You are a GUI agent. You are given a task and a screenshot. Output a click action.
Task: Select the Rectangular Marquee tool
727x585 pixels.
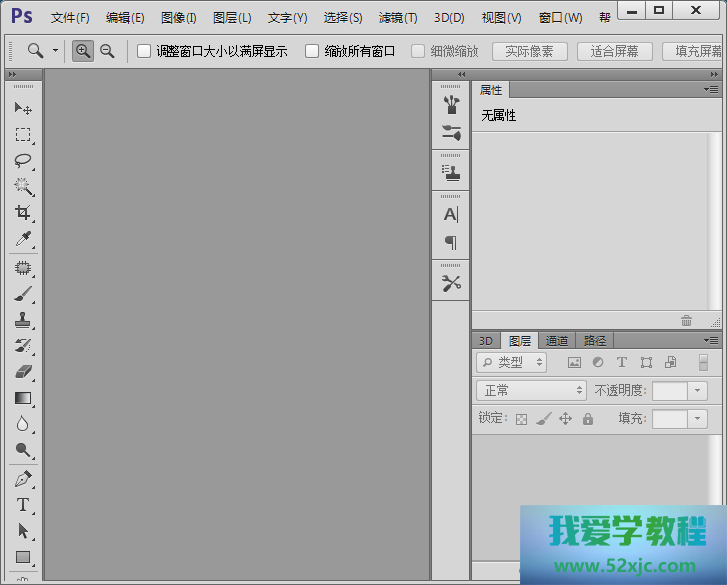23,134
